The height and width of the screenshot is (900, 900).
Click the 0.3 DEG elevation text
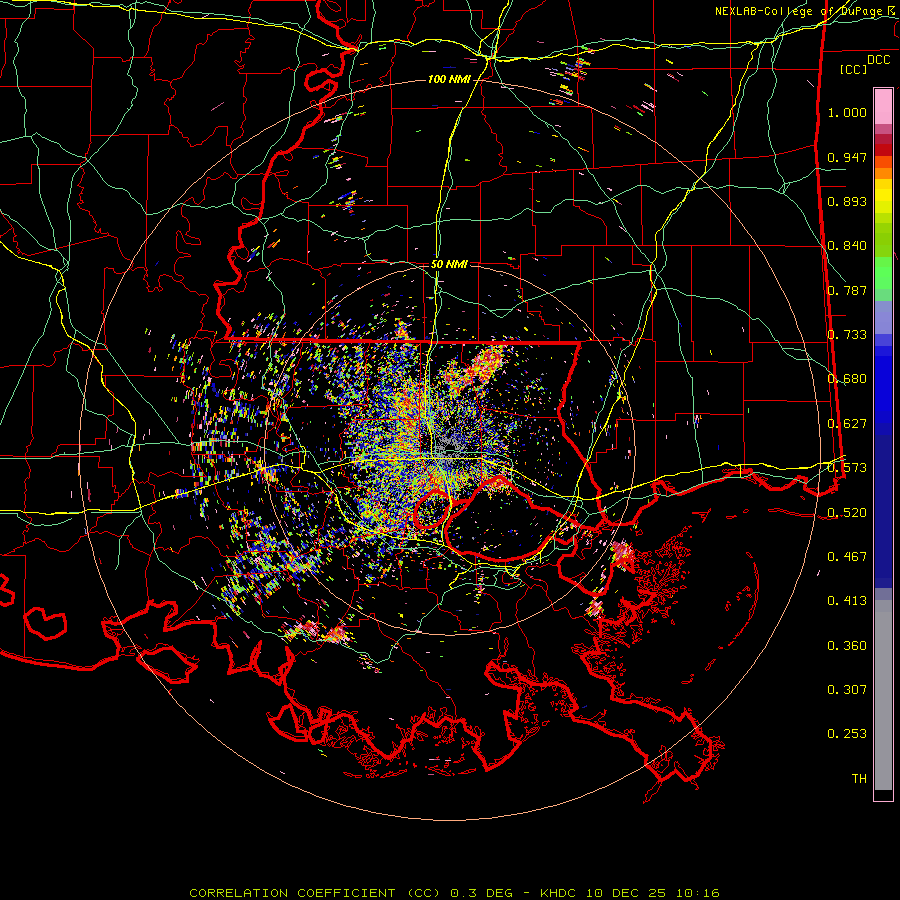481,893
